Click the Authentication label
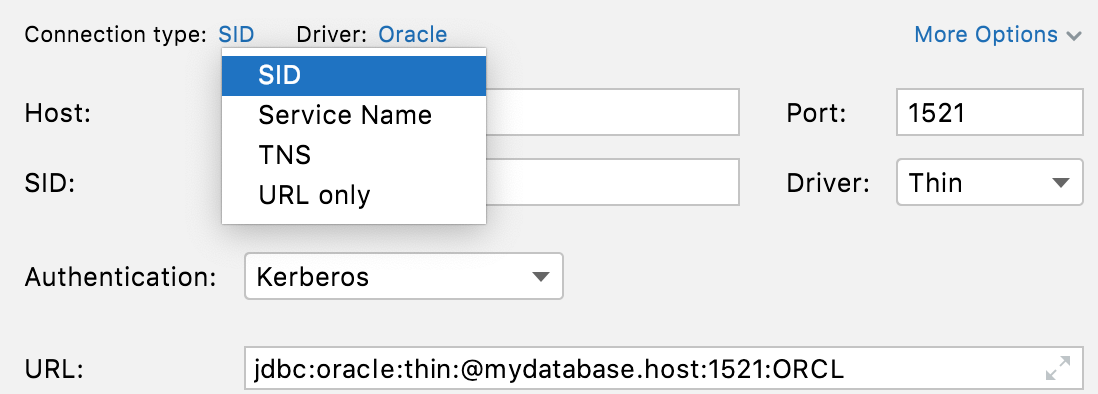 [120, 277]
